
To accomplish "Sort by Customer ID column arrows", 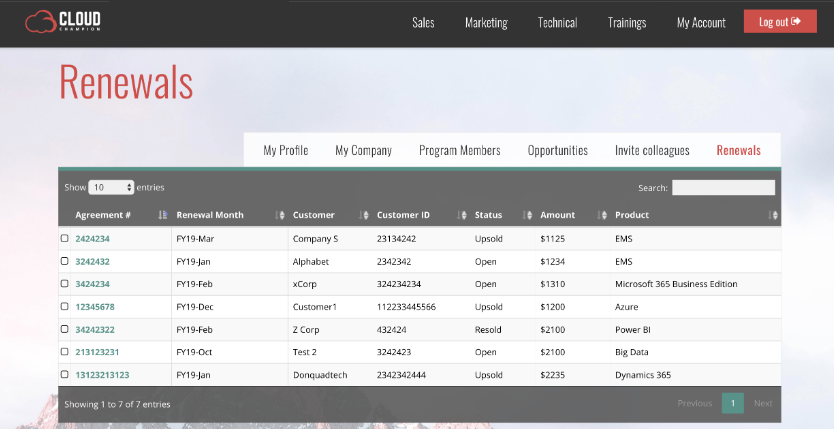I will tap(461, 215).
